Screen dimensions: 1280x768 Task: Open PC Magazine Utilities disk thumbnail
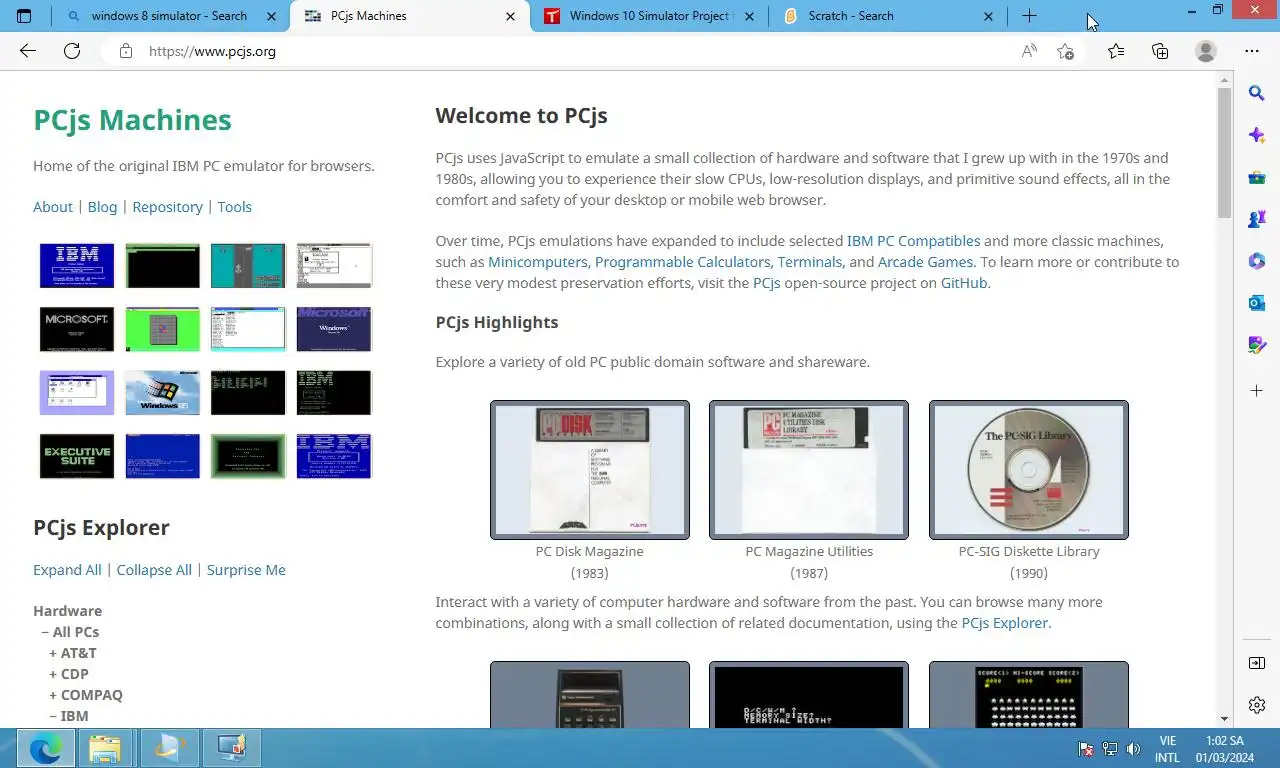(809, 470)
